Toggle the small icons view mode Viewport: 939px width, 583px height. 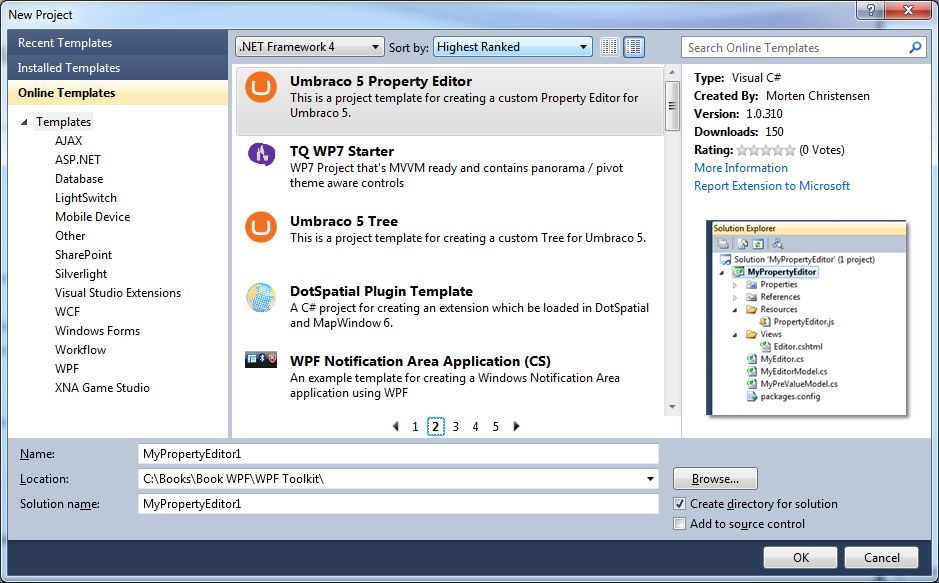(x=608, y=45)
